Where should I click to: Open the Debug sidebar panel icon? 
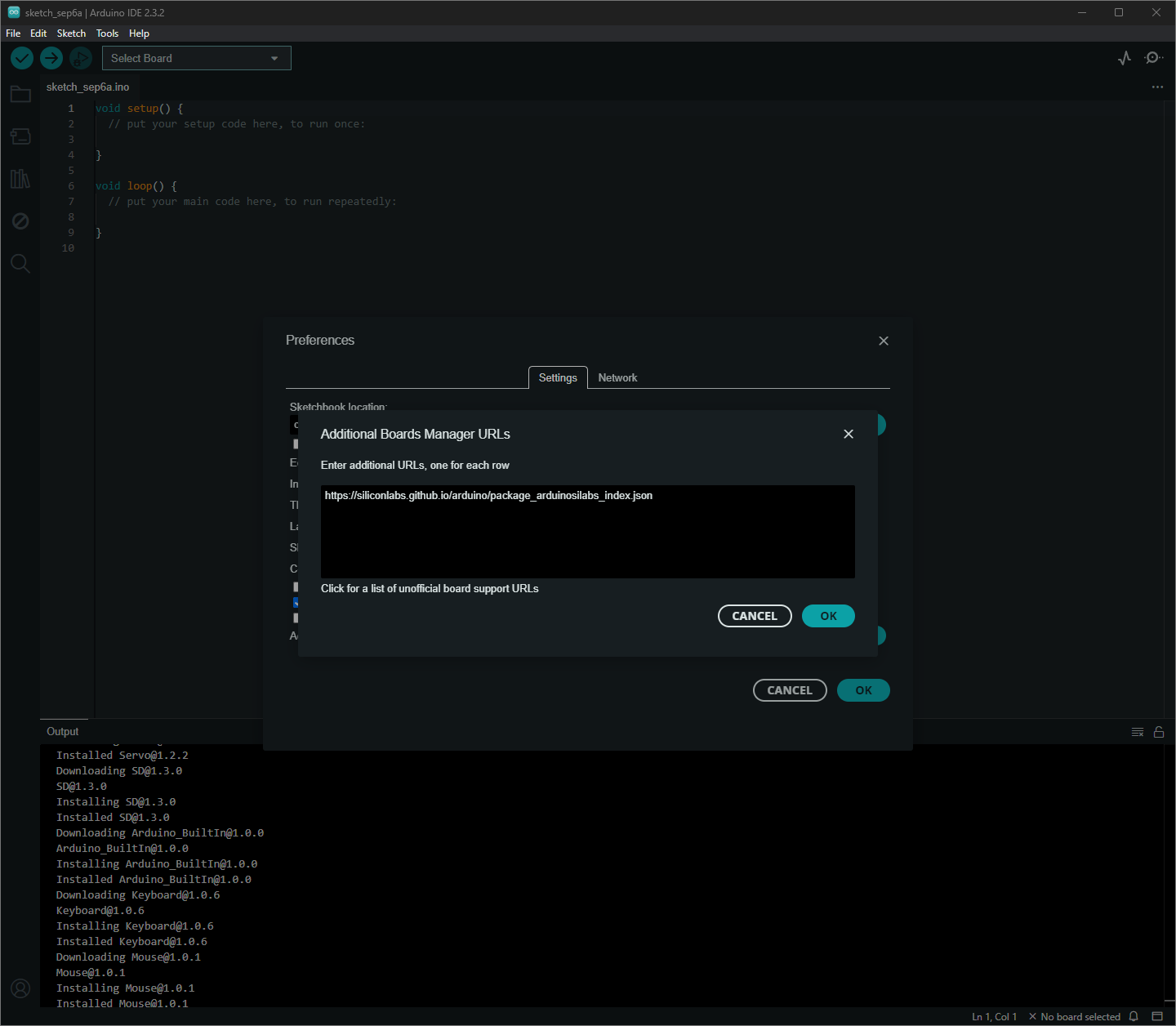(20, 221)
